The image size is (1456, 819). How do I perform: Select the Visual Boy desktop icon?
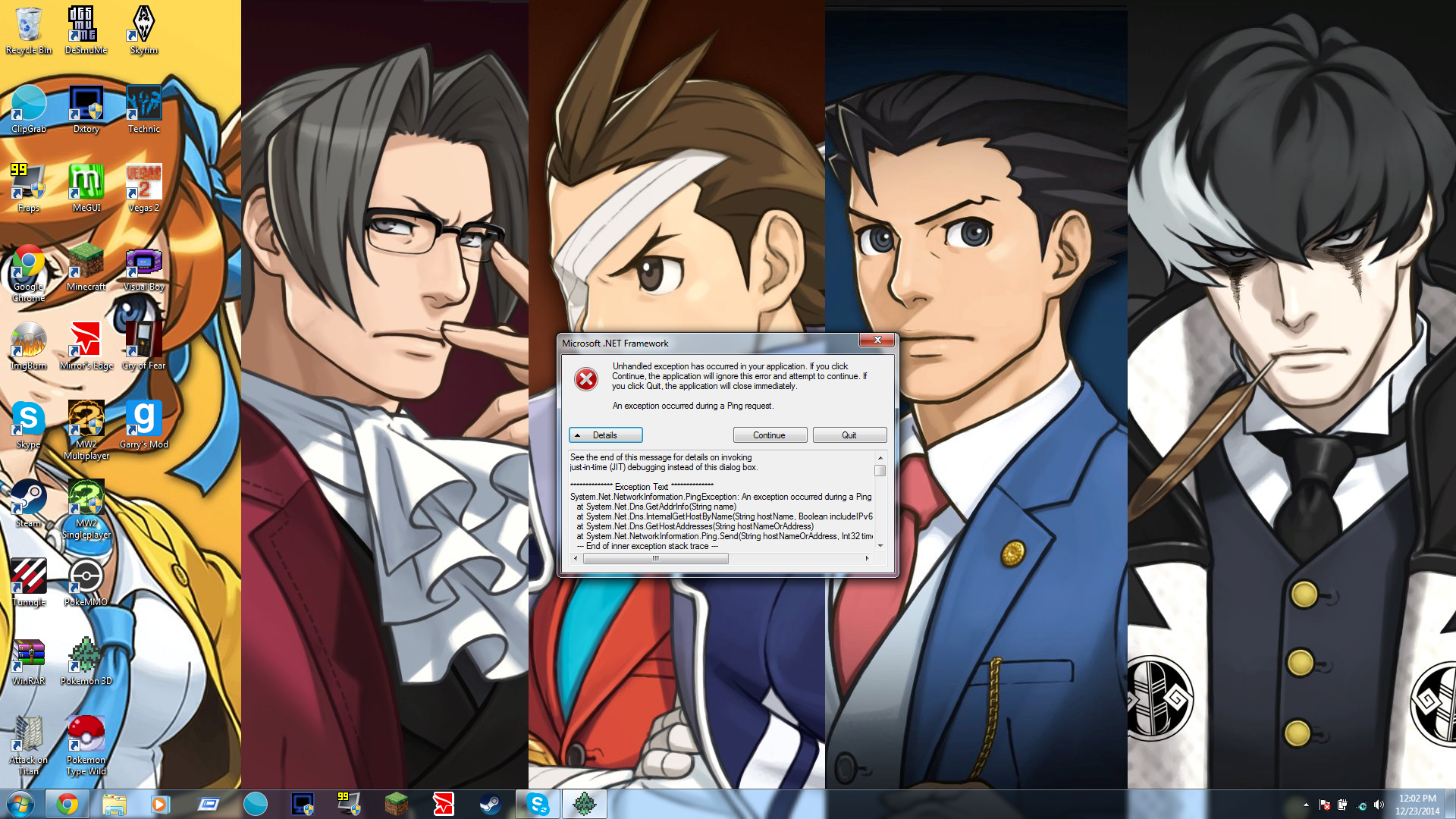point(143,267)
